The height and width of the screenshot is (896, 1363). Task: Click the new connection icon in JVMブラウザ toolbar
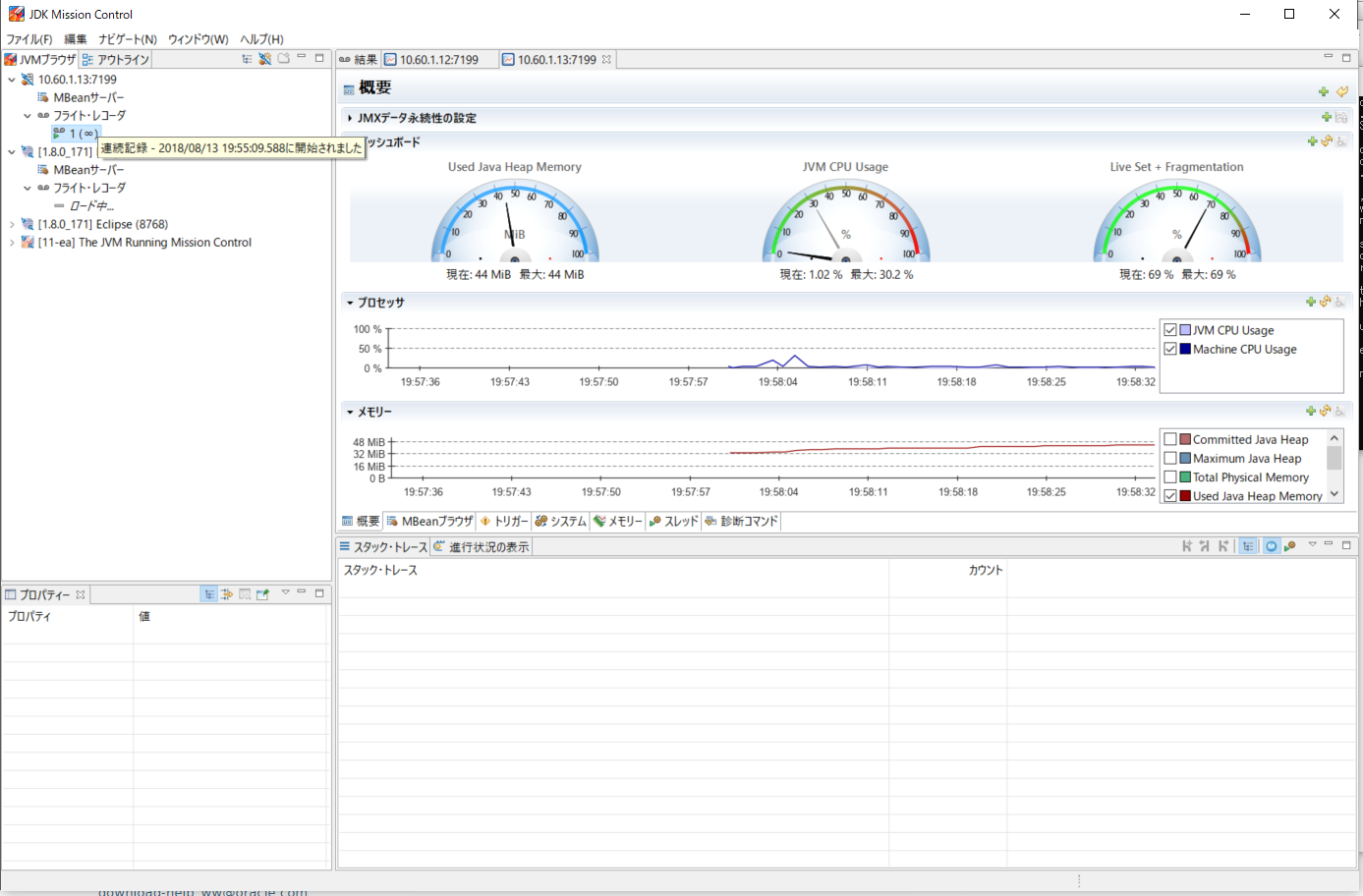click(263, 58)
